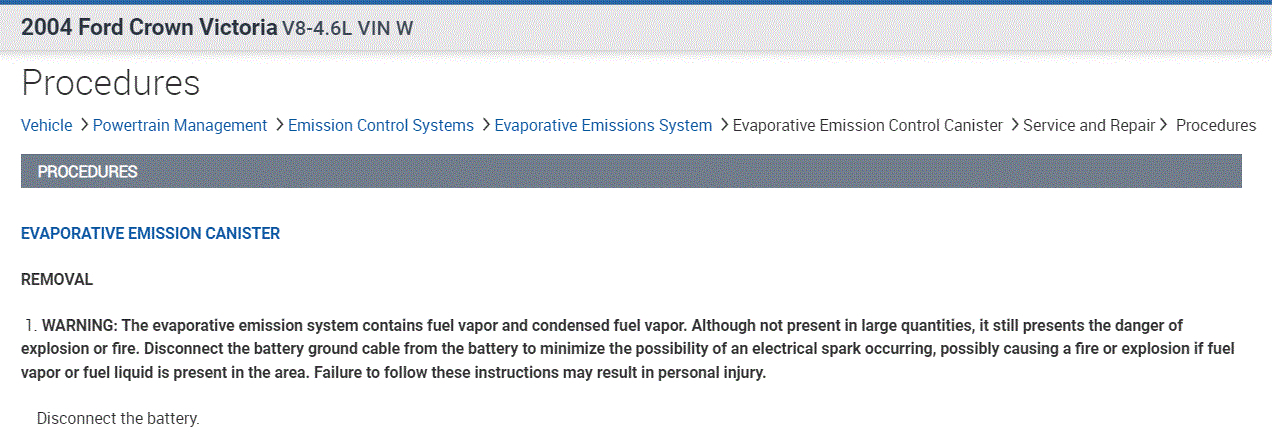Click the final Procedures breadcrumb item
This screenshot has width=1272, height=440.
tap(1215, 126)
